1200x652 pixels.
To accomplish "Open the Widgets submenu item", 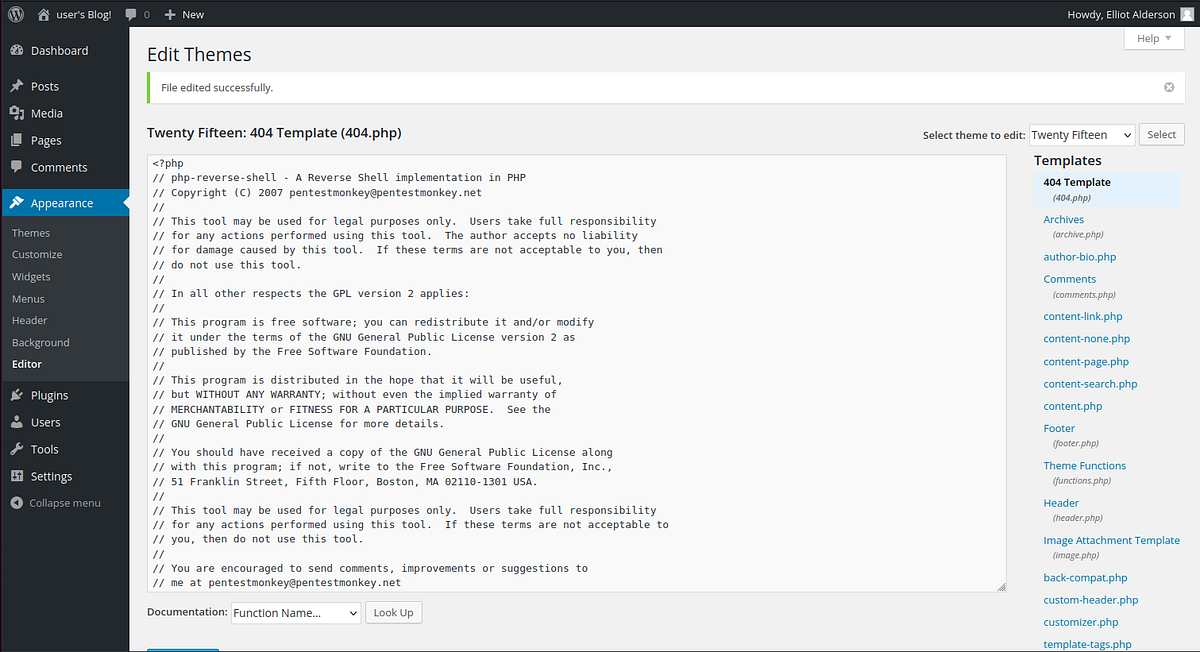I will click(31, 277).
